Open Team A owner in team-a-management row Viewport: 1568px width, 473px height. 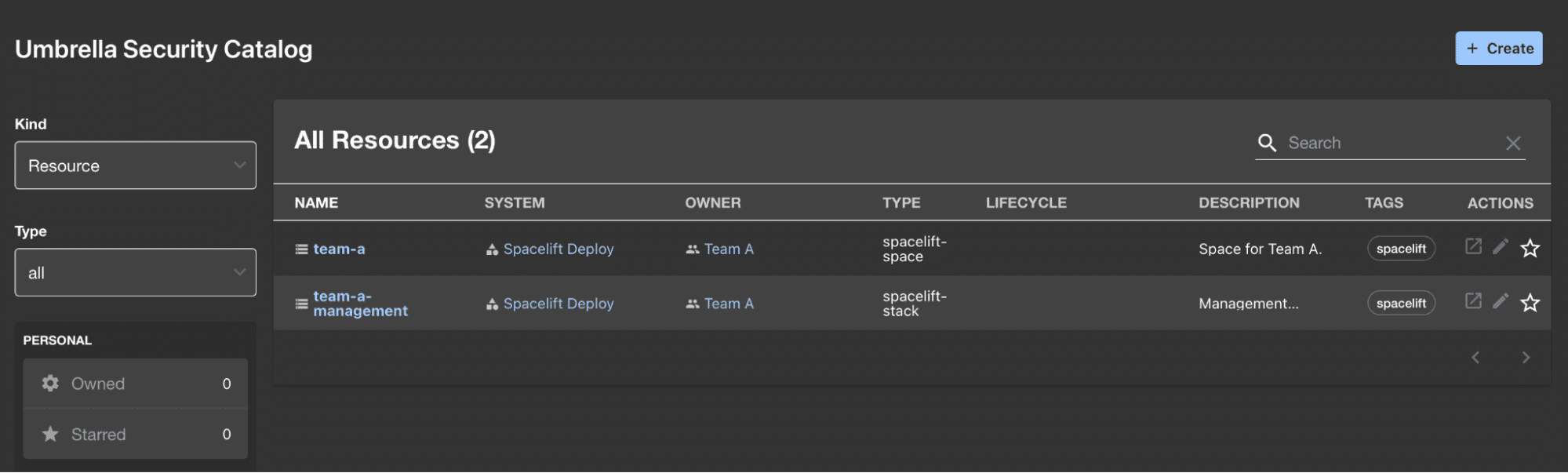[729, 304]
